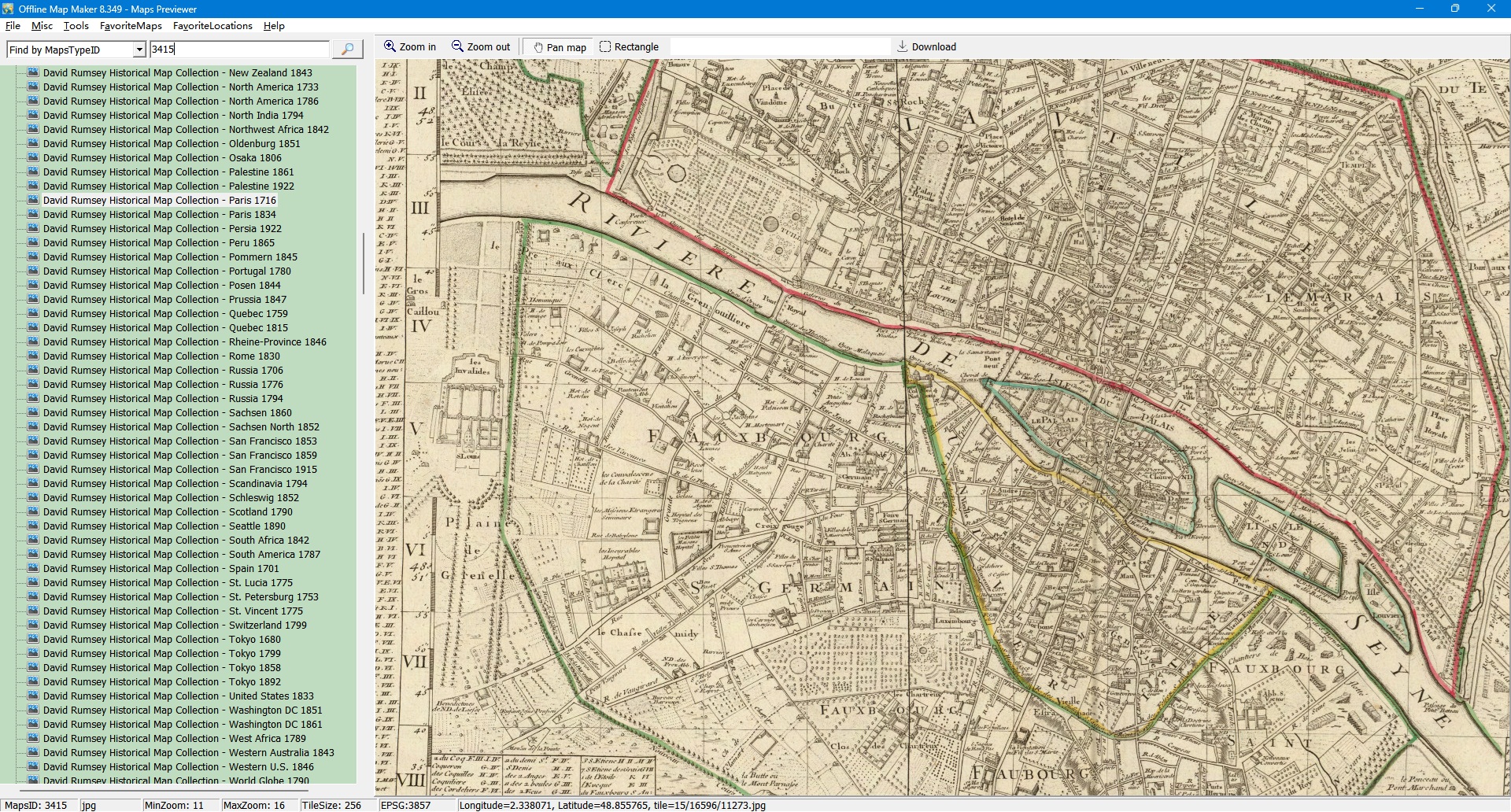Open the Help menu

click(274, 26)
